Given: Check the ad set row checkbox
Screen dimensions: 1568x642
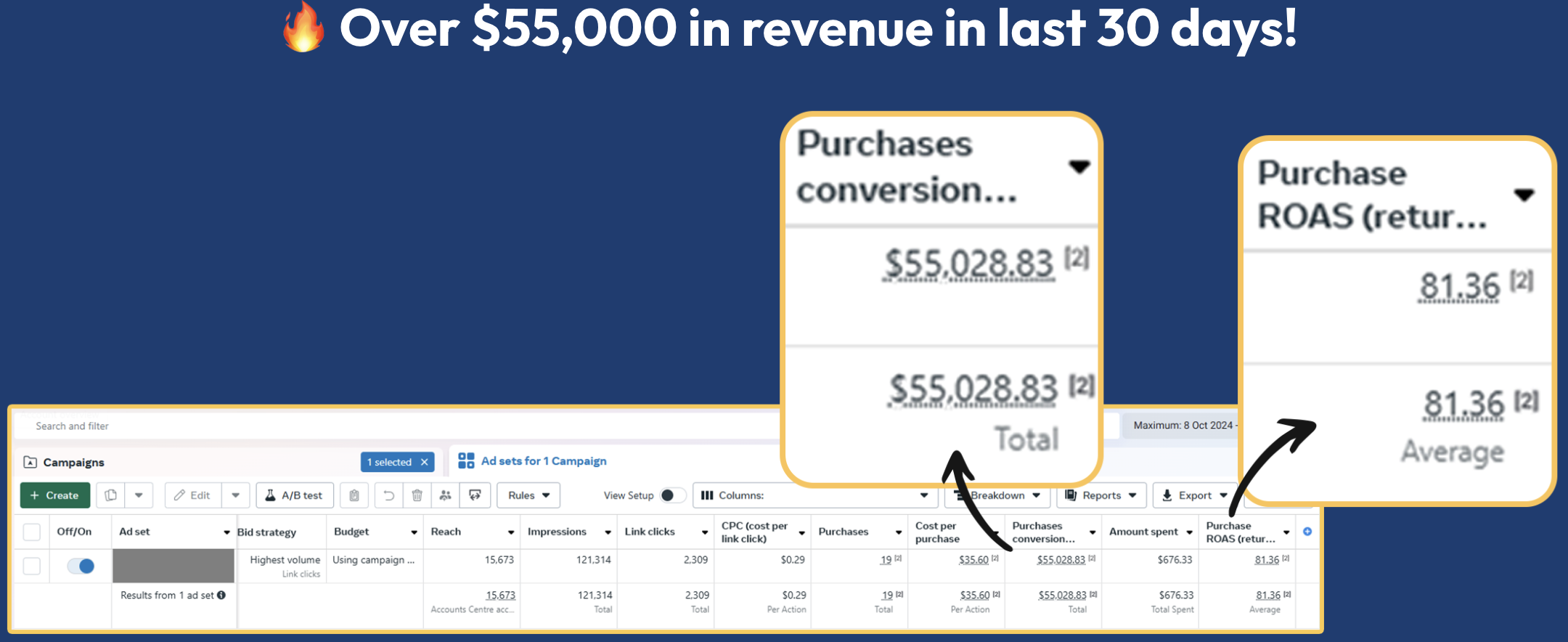Looking at the screenshot, I should pos(32,566).
